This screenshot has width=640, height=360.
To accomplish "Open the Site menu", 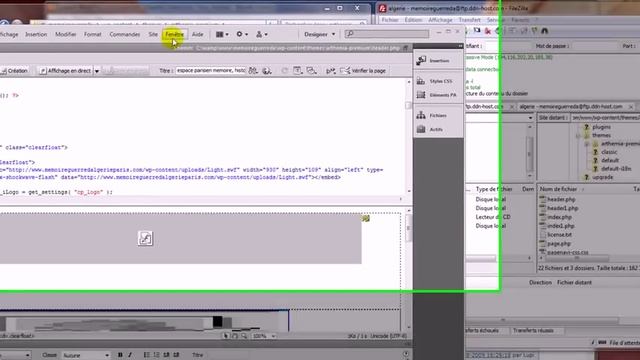I will [153, 34].
